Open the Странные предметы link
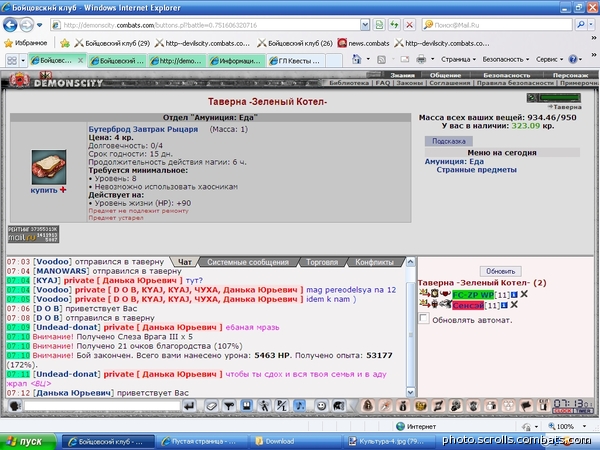Screen dimensions: 600x450 point(476,170)
